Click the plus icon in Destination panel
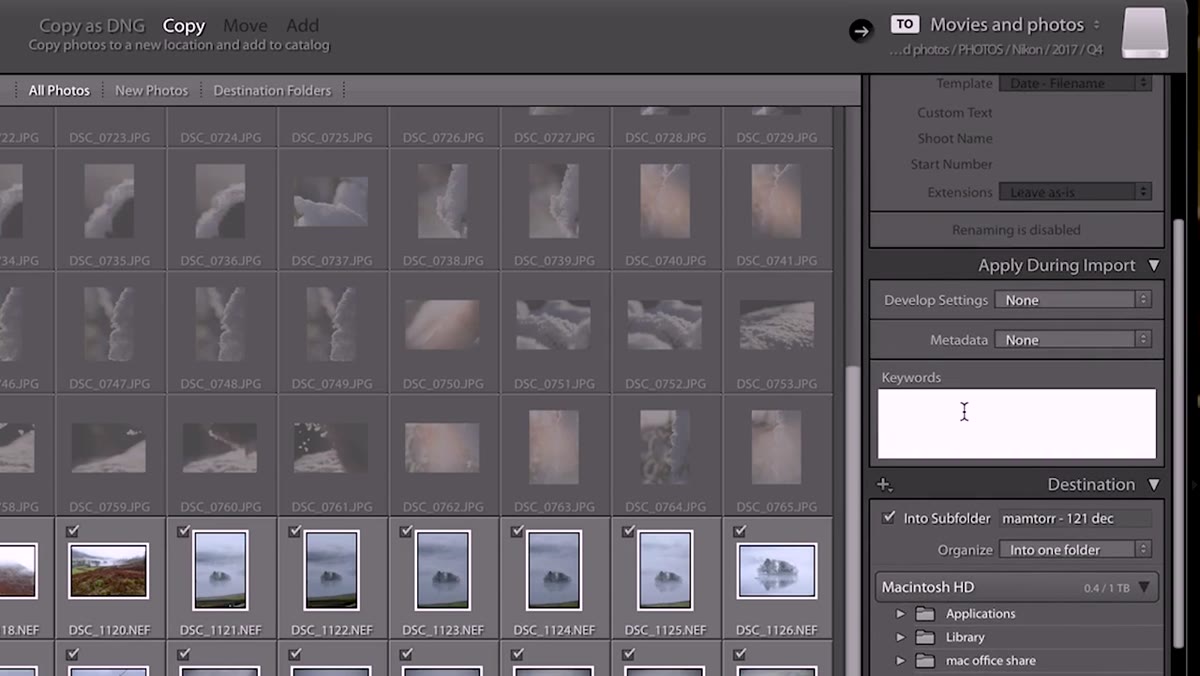 click(x=884, y=485)
